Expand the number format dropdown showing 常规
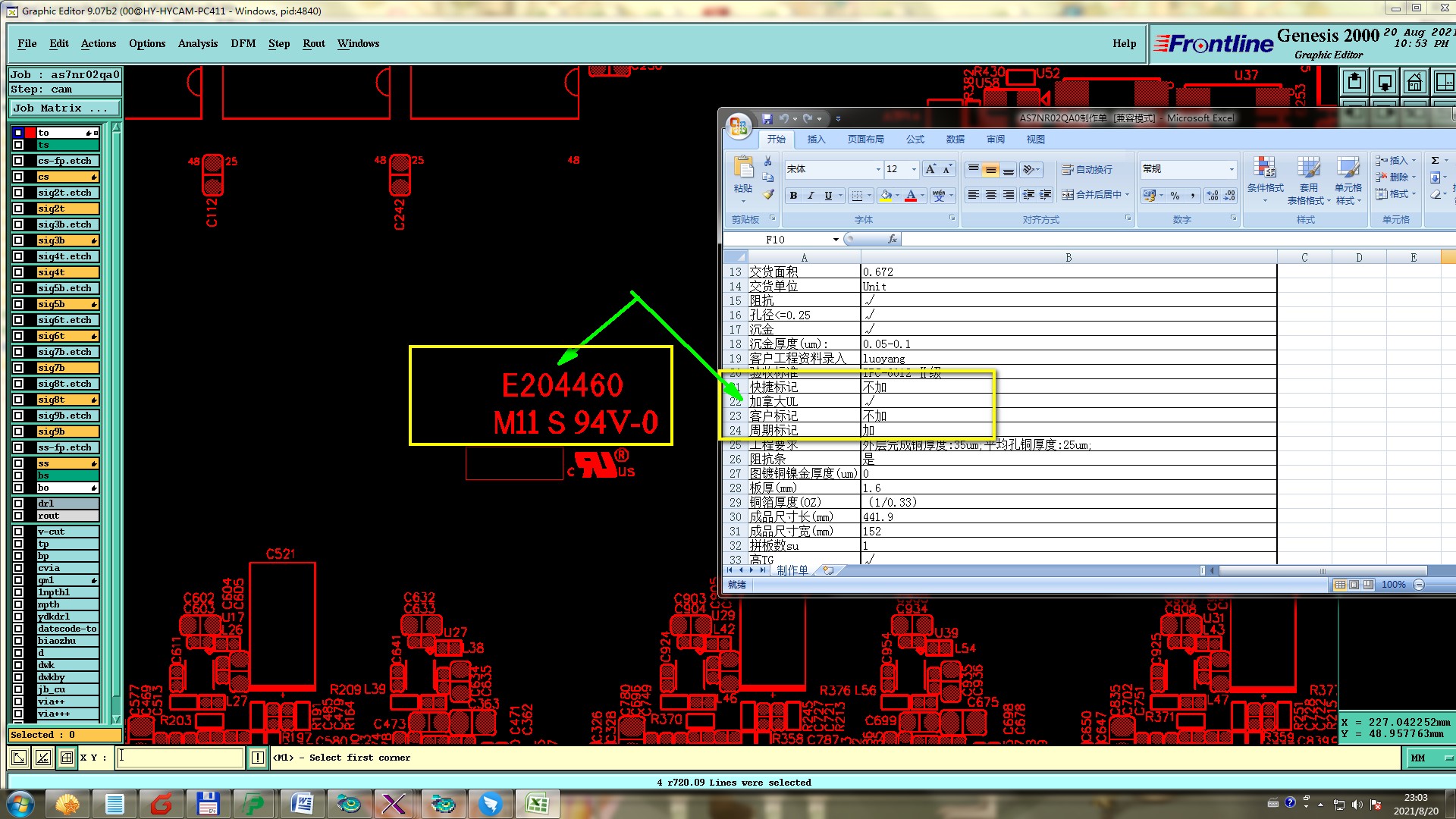Image resolution: width=1456 pixels, height=819 pixels. coord(1231,169)
